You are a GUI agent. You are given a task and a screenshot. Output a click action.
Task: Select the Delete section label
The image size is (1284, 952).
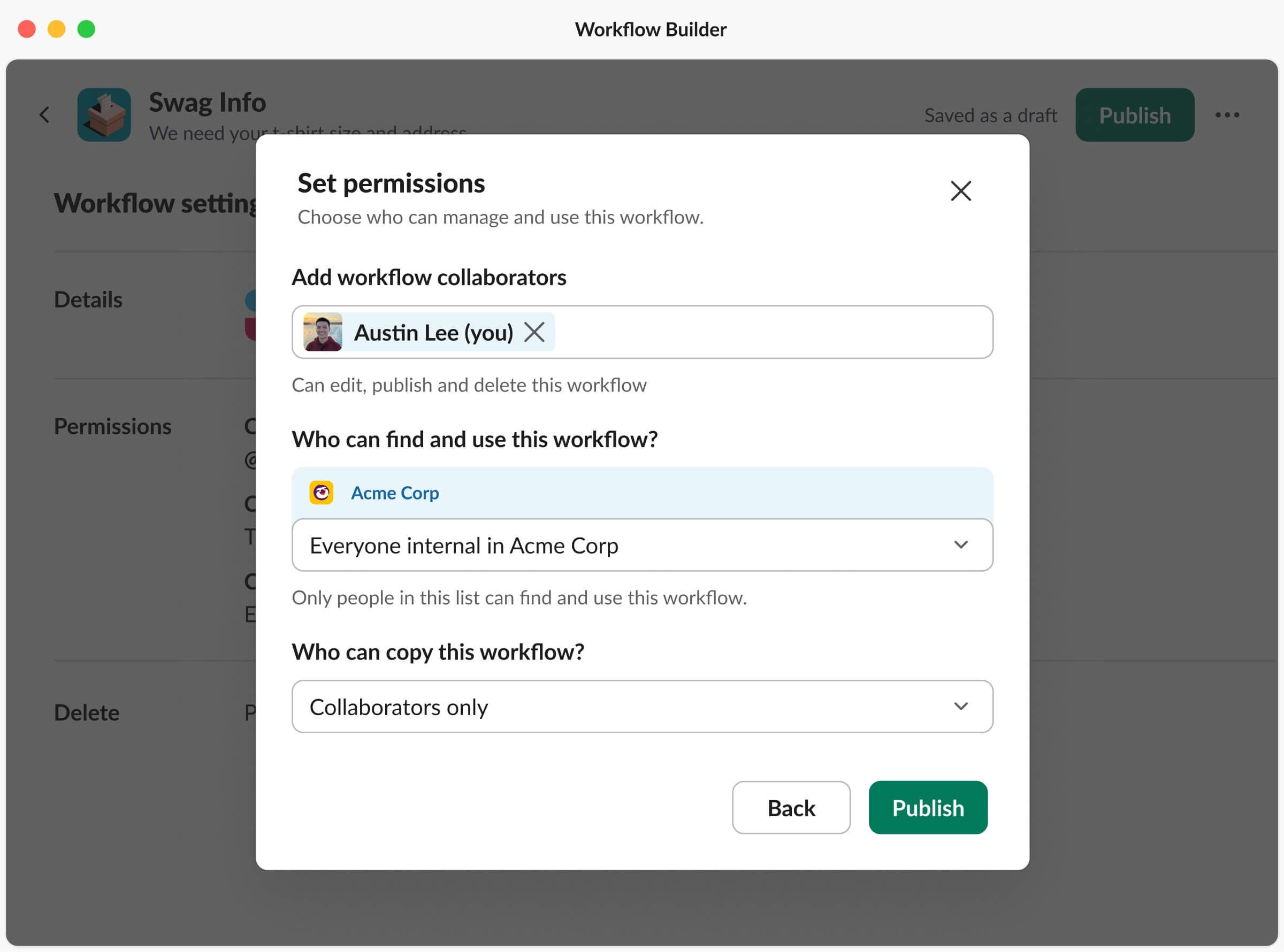click(x=87, y=713)
